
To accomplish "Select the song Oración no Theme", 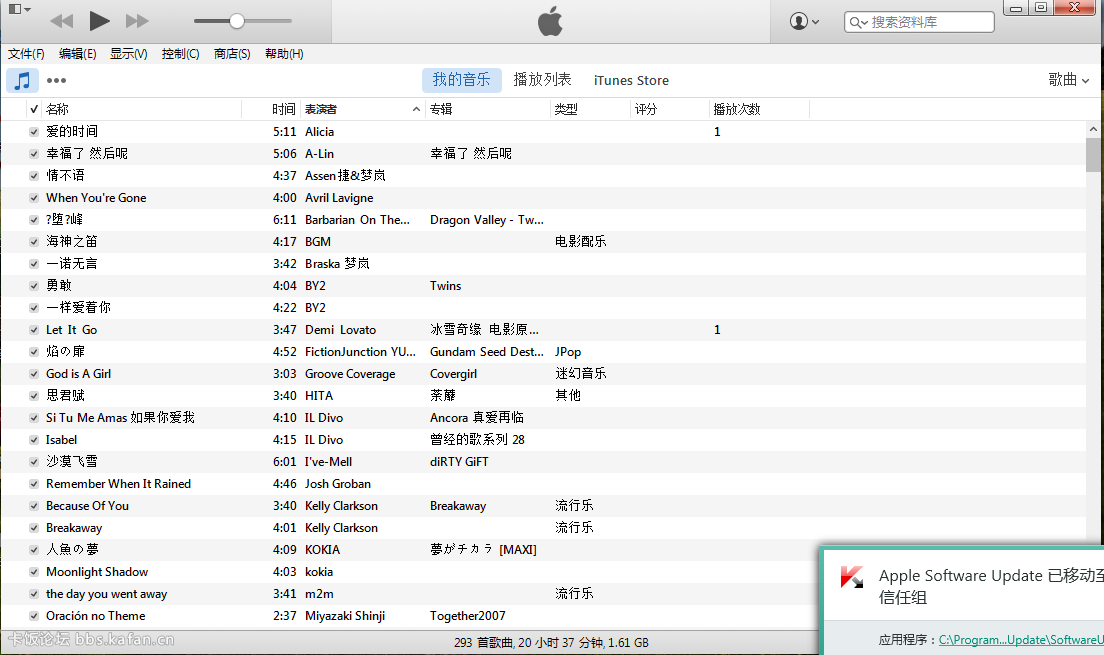I will (x=96, y=616).
